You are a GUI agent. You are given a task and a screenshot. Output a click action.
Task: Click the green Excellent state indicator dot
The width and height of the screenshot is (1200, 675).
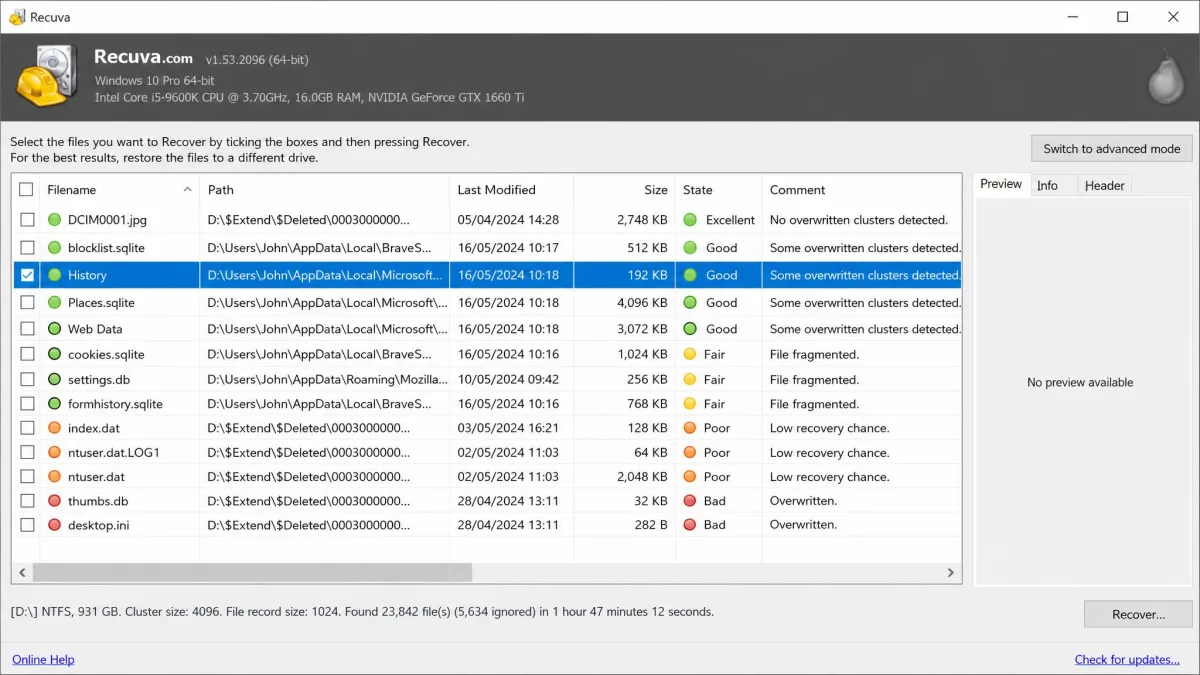[x=689, y=220]
